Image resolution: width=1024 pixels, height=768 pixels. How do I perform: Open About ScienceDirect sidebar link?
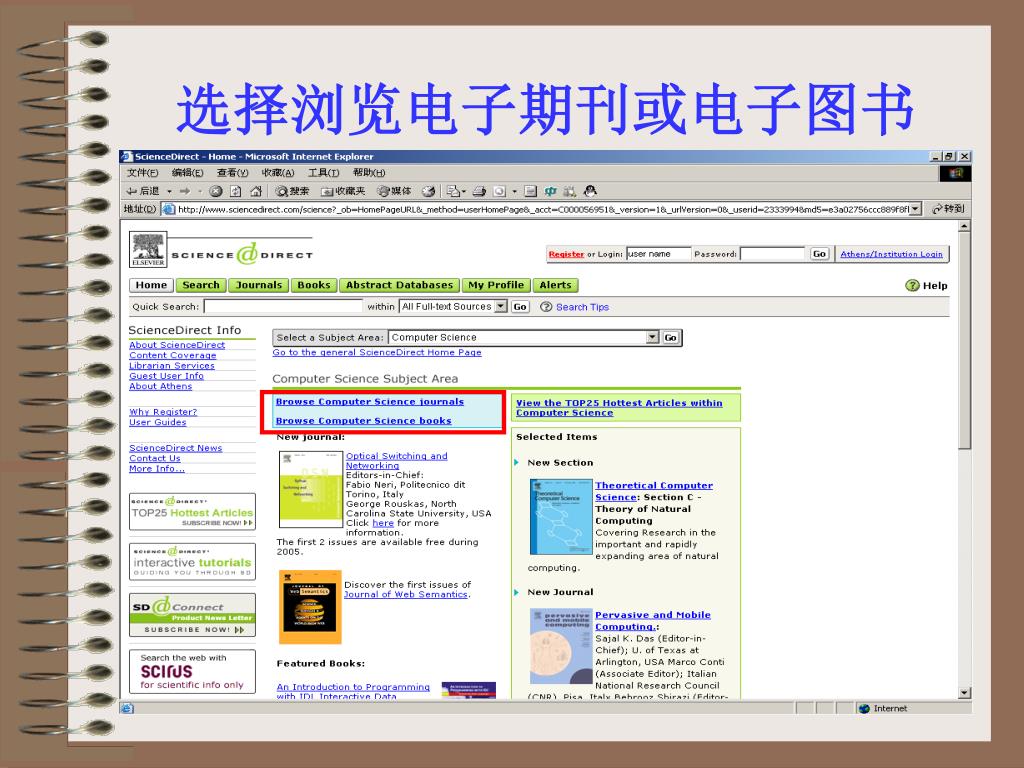click(177, 345)
